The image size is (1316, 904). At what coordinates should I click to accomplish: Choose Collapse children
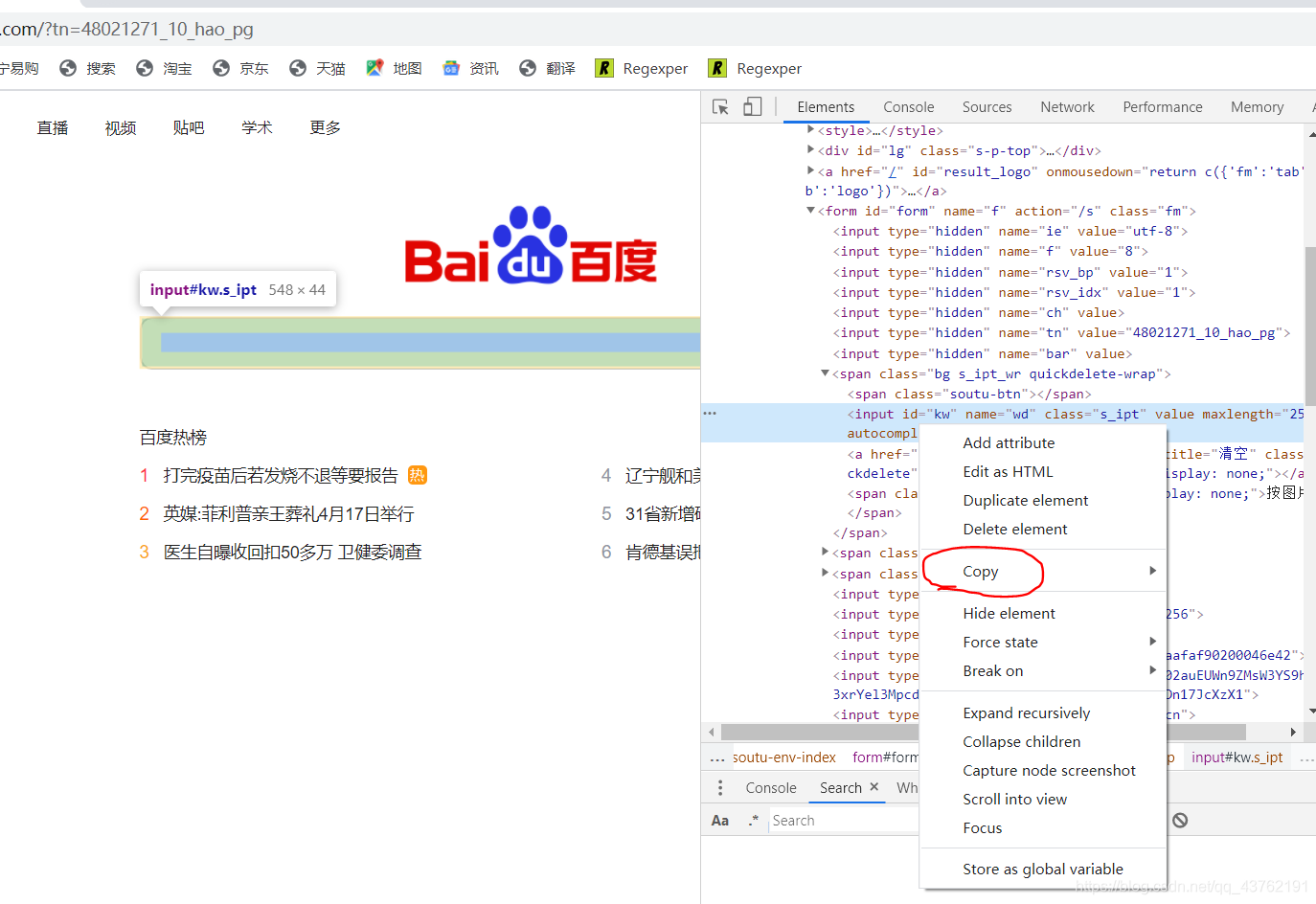[1043, 741]
